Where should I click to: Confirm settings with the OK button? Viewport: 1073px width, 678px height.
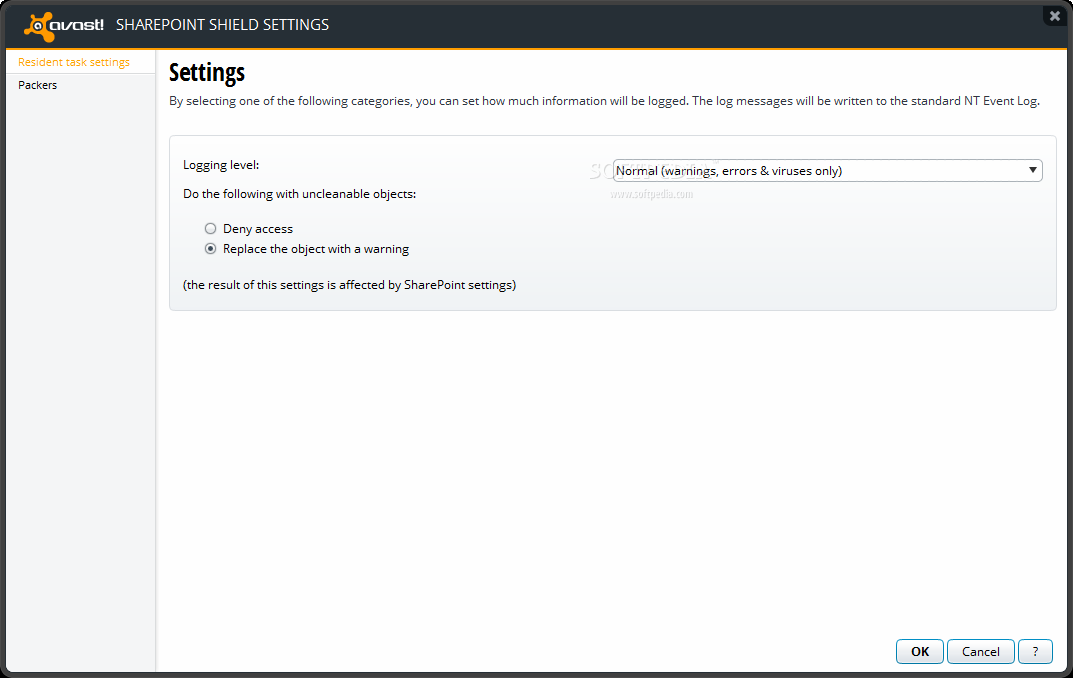920,651
